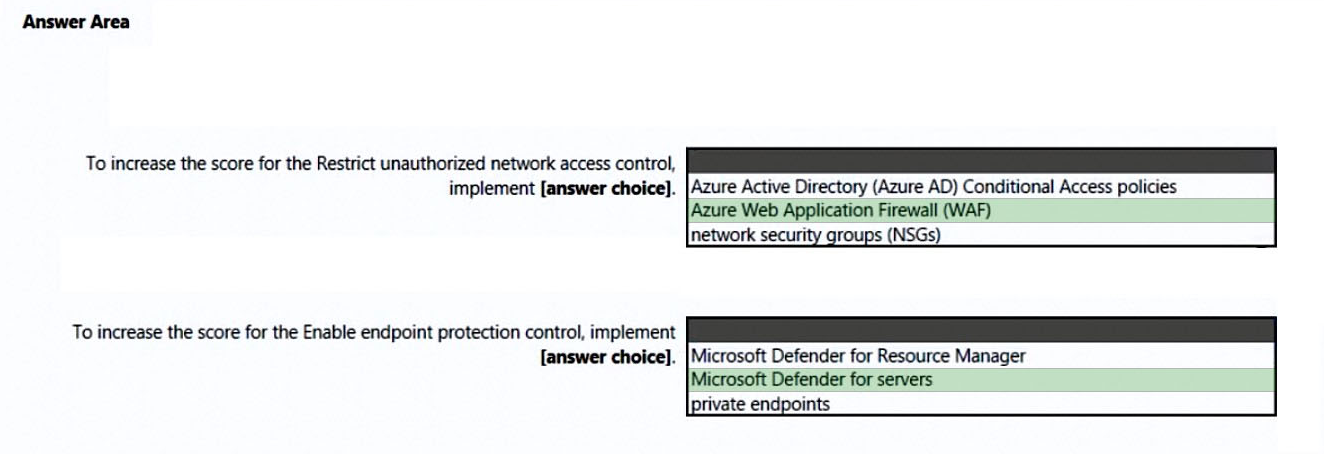Click the first bold [answer choice] placeholder
Image resolution: width=1324 pixels, height=454 pixels.
click(x=605, y=187)
